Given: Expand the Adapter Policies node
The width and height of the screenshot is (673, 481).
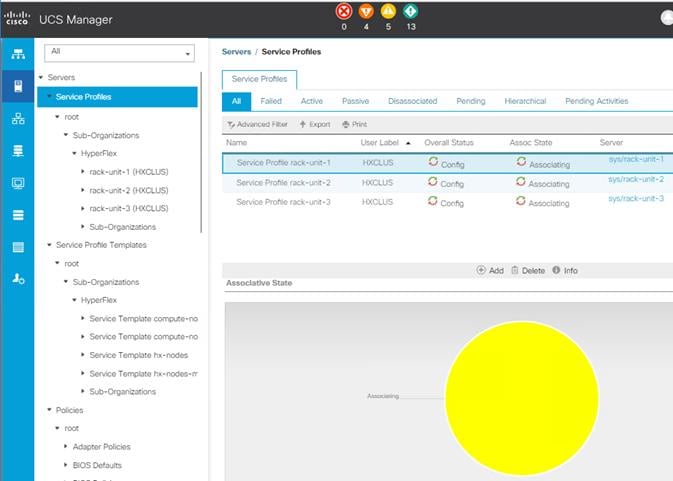Looking at the screenshot, I should [66, 447].
